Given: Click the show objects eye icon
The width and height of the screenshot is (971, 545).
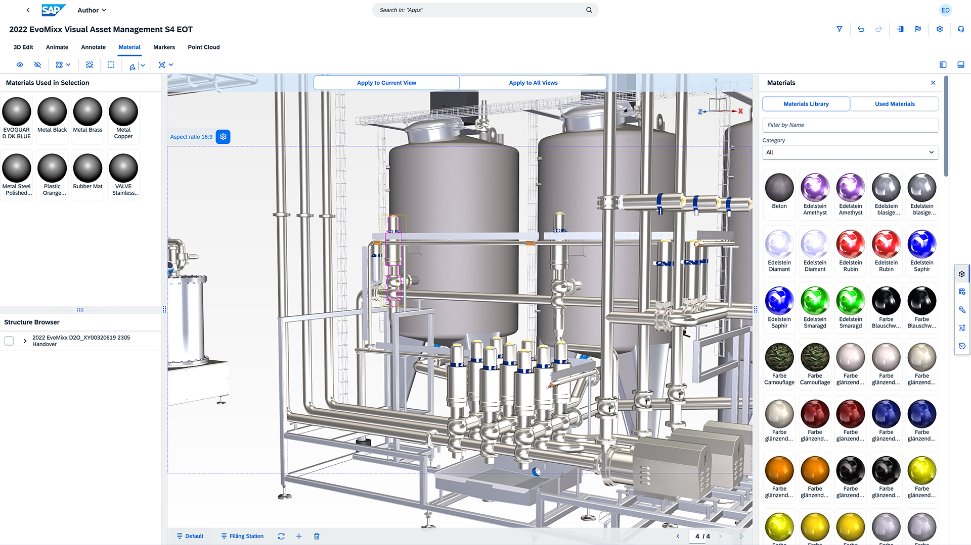Looking at the screenshot, I should click(x=19, y=64).
